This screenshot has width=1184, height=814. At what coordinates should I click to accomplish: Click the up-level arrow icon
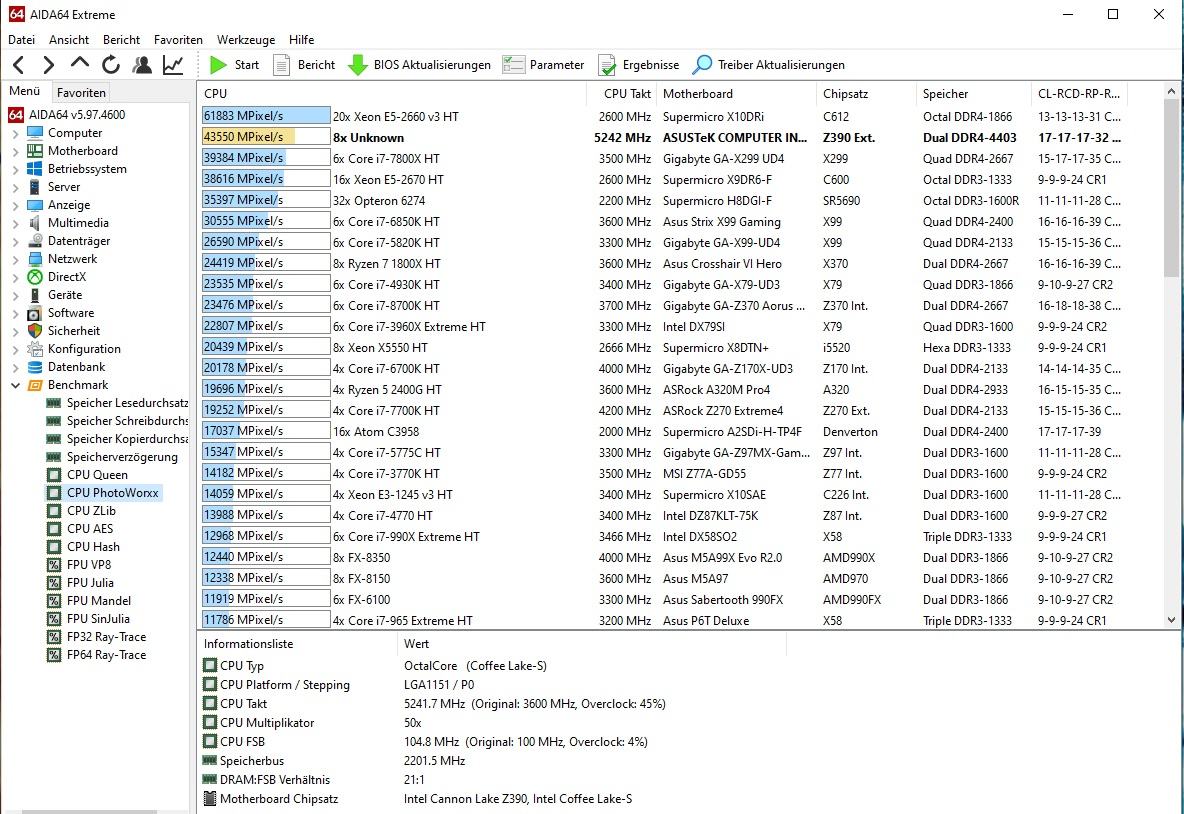pos(79,63)
